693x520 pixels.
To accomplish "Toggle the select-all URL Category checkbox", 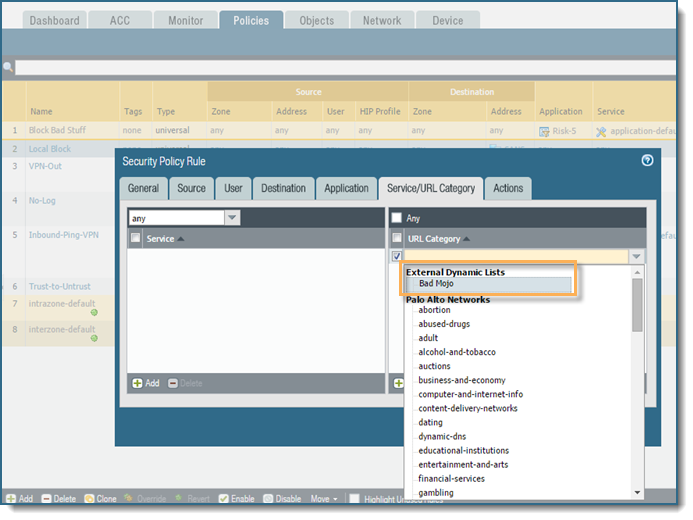I will (x=397, y=238).
